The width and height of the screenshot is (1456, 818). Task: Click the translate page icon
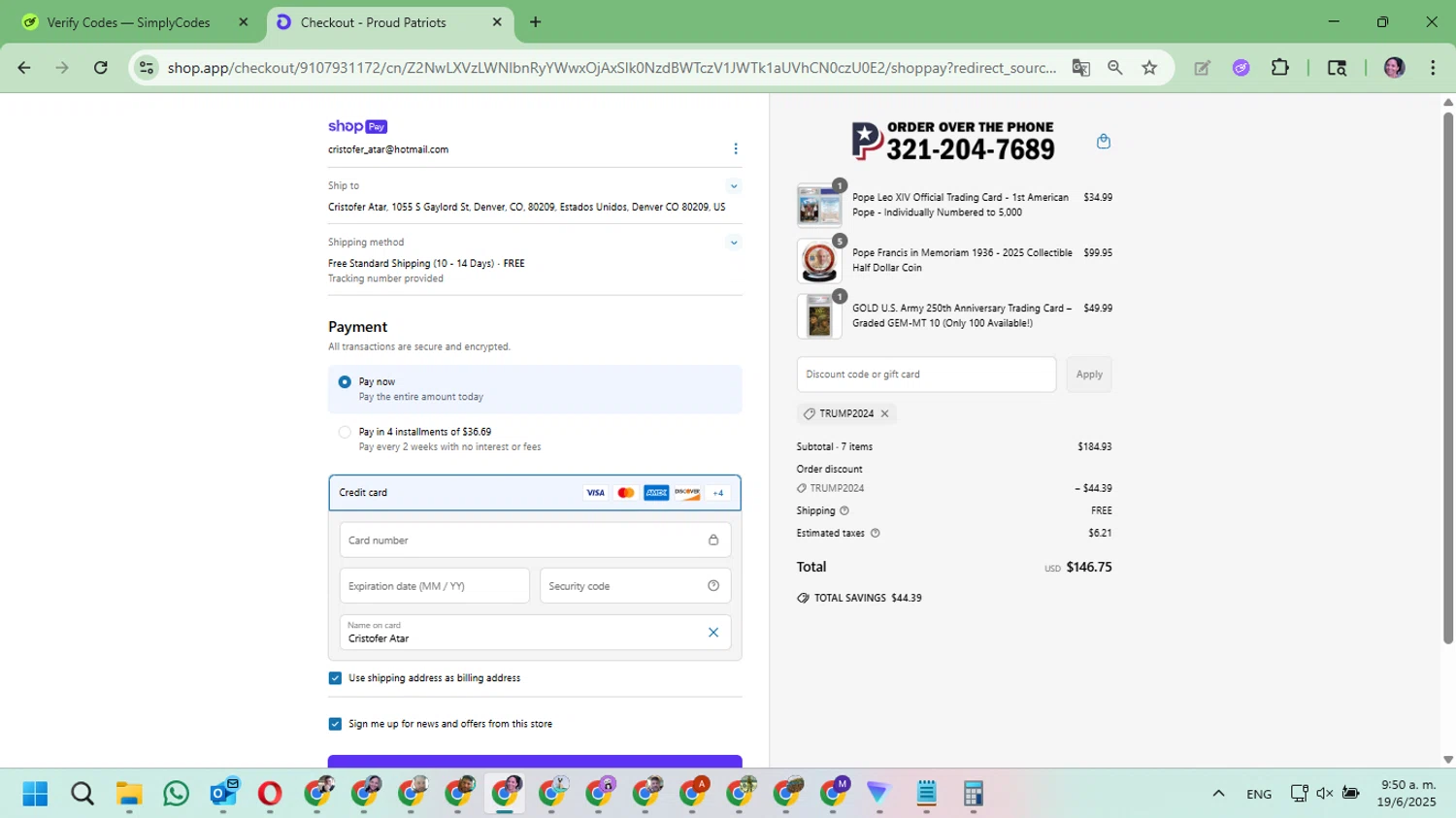pyautogui.click(x=1080, y=68)
